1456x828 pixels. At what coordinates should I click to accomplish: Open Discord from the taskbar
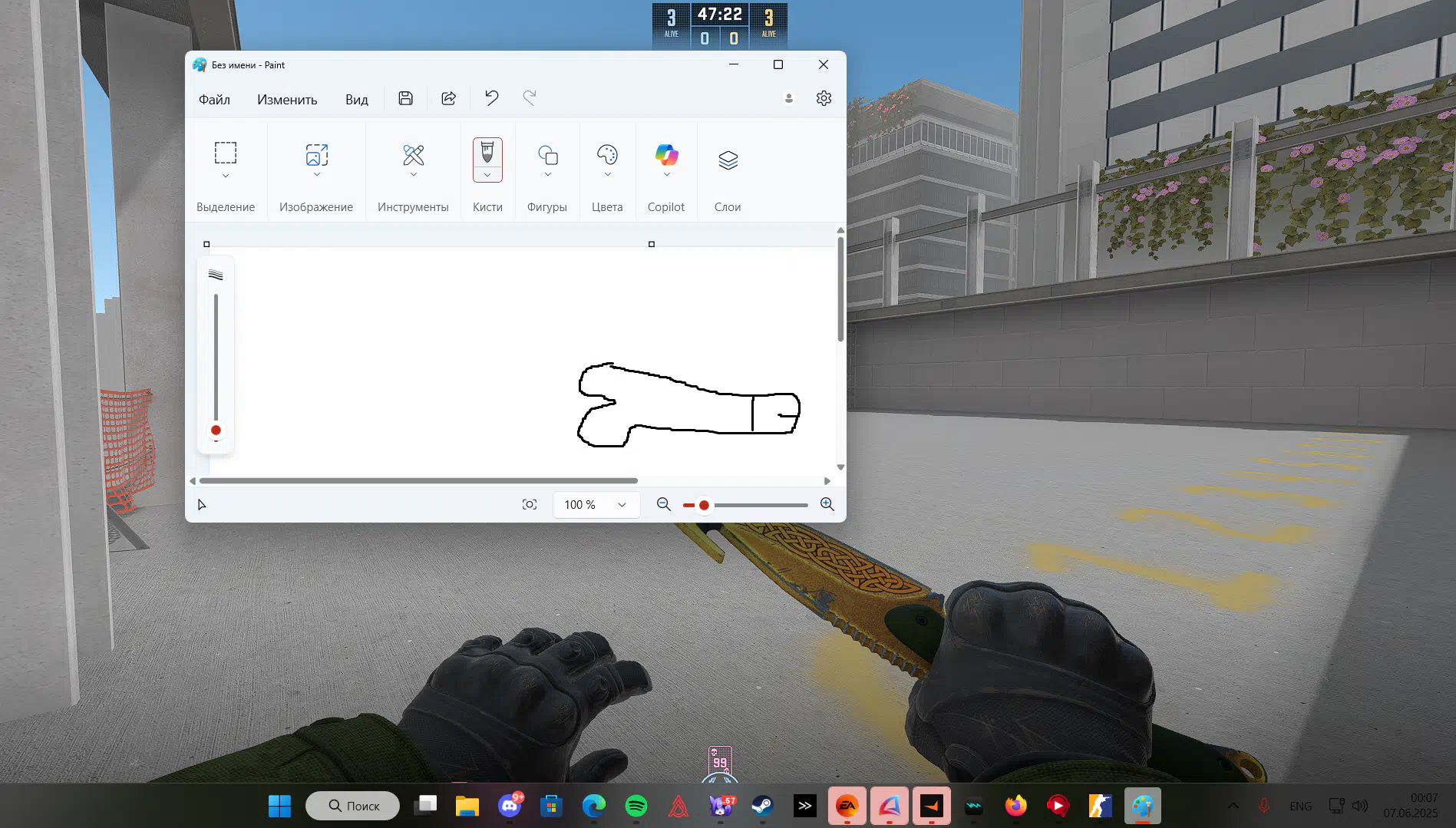pos(510,806)
